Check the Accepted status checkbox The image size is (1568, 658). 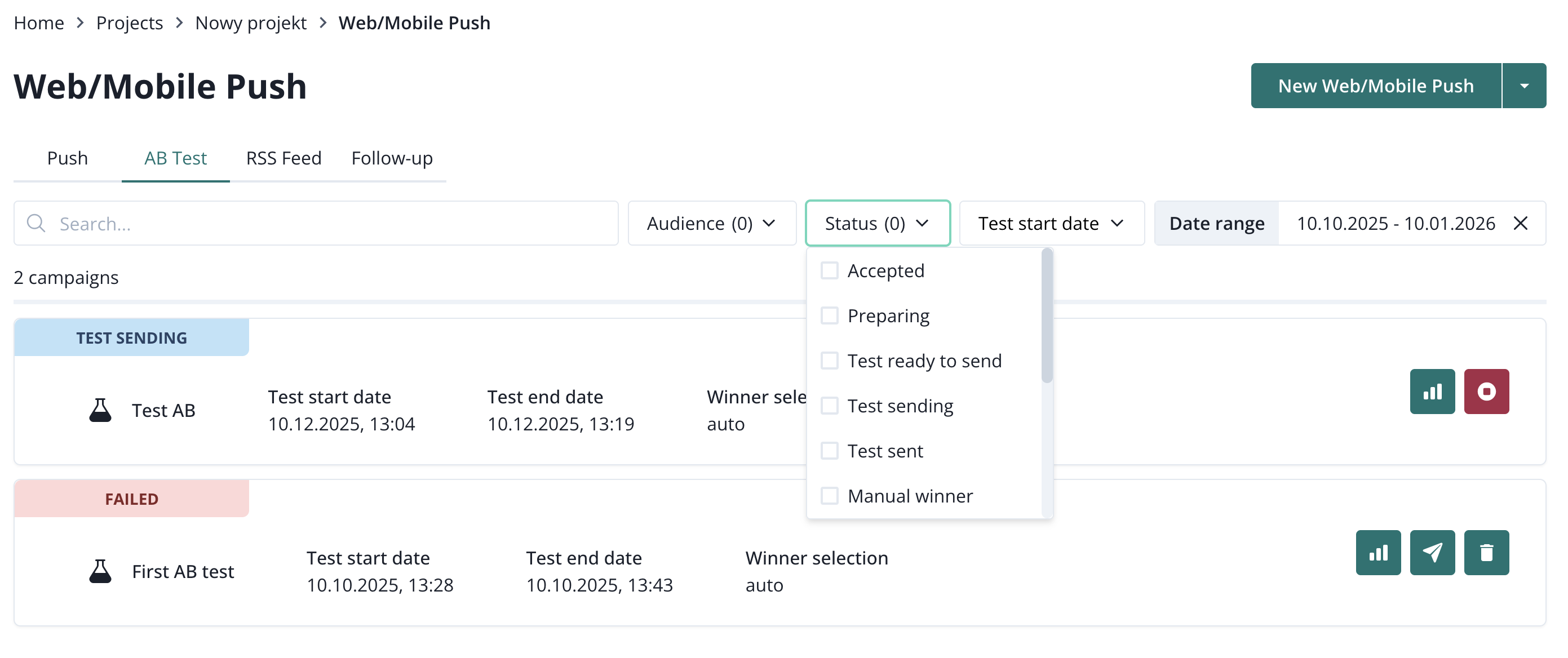click(829, 270)
